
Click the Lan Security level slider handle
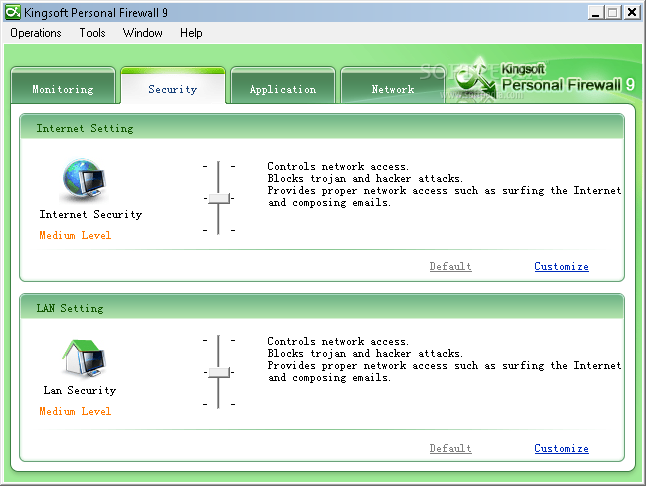coord(219,373)
